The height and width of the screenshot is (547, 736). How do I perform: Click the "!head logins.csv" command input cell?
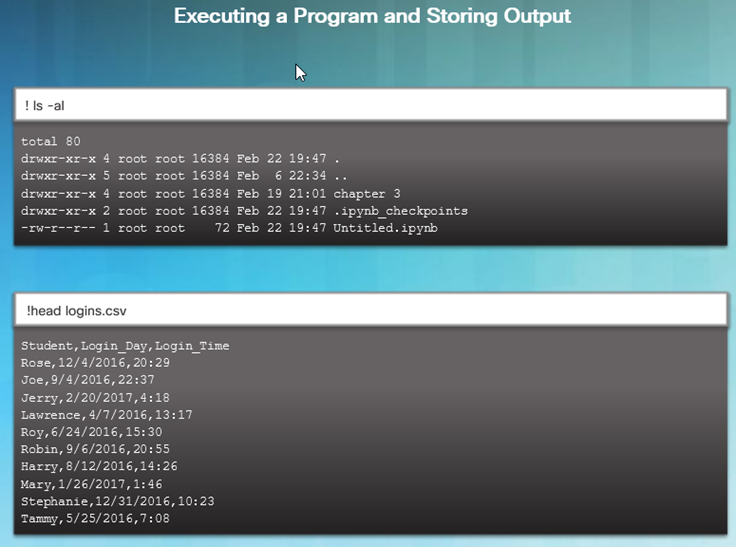pos(371,310)
